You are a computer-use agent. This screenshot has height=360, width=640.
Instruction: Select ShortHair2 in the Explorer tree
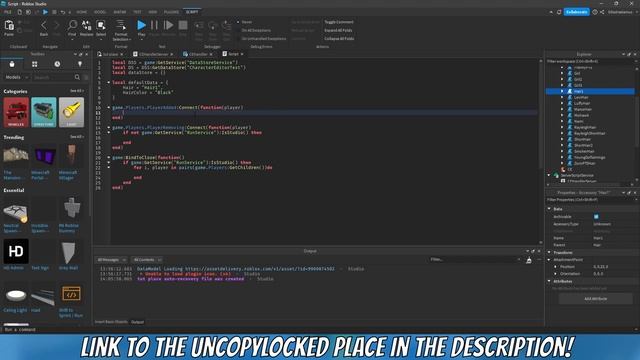click(x=583, y=145)
